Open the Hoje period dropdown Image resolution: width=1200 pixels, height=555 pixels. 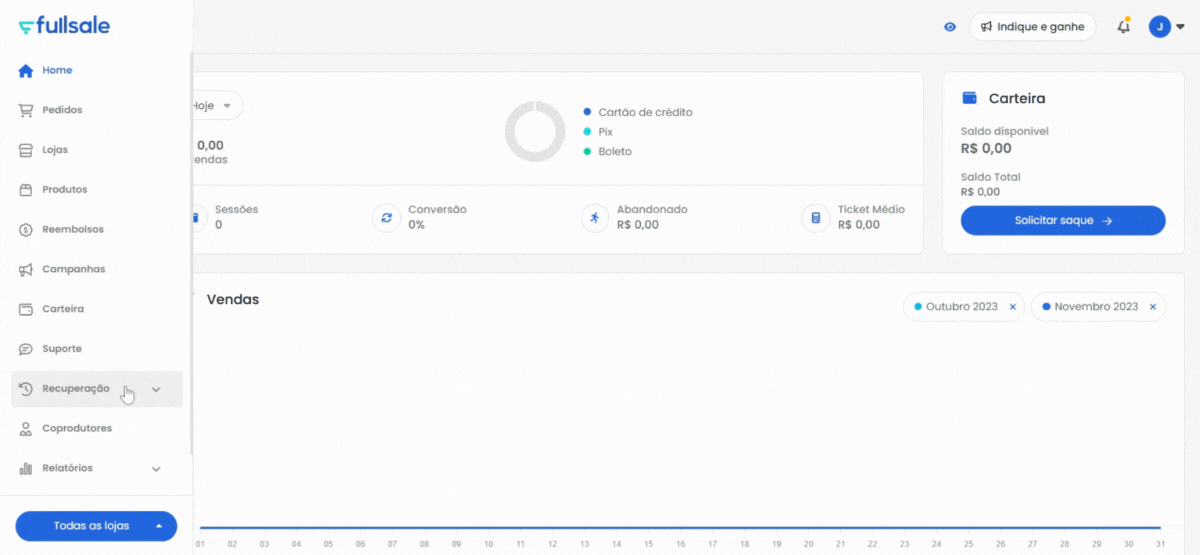click(x=217, y=105)
